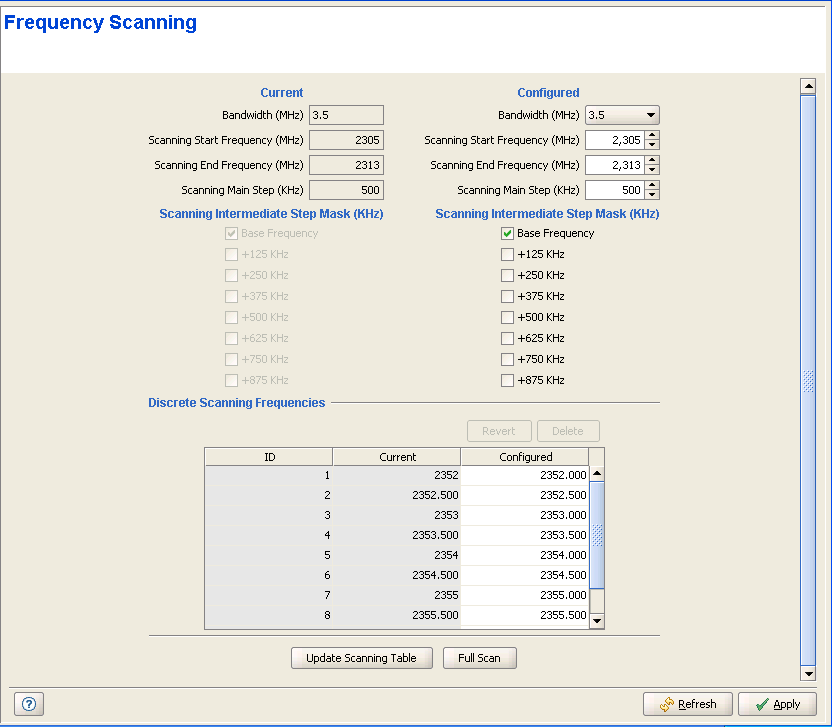Select configured frequency cell 2353.500
The height and width of the screenshot is (727, 832).
click(x=525, y=535)
